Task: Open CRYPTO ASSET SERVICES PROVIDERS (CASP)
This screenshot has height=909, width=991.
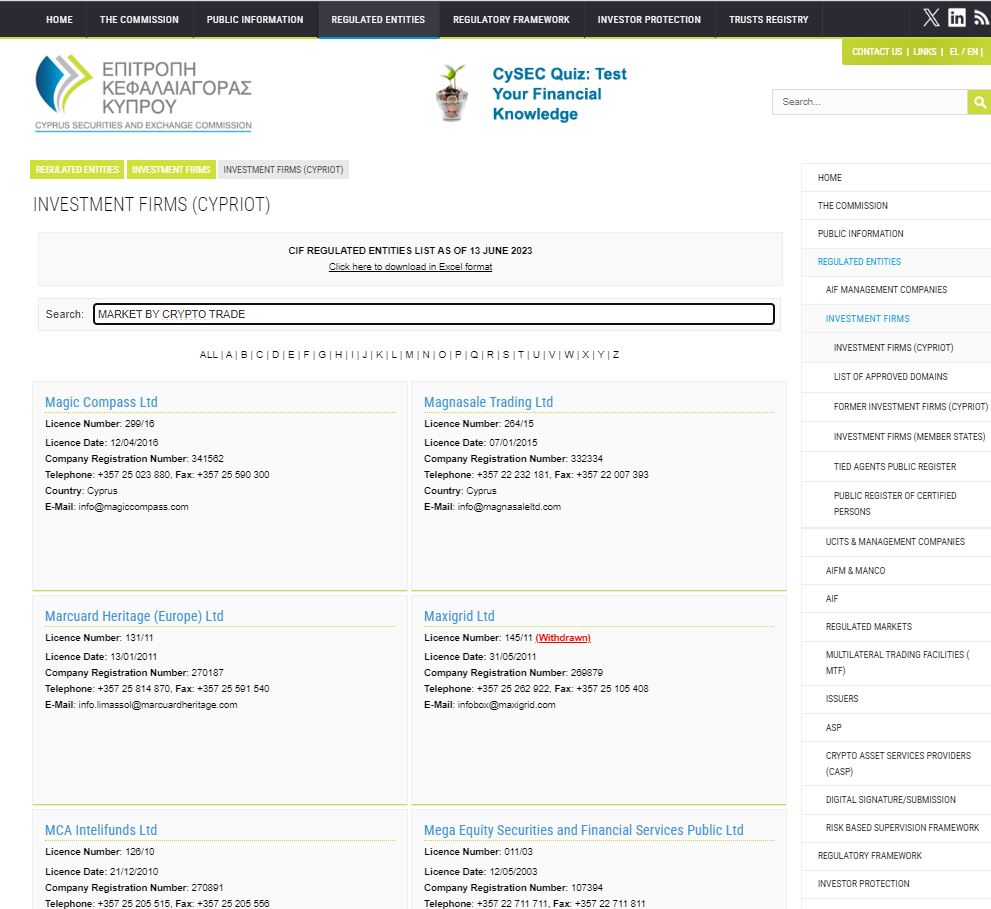Action: click(896, 764)
